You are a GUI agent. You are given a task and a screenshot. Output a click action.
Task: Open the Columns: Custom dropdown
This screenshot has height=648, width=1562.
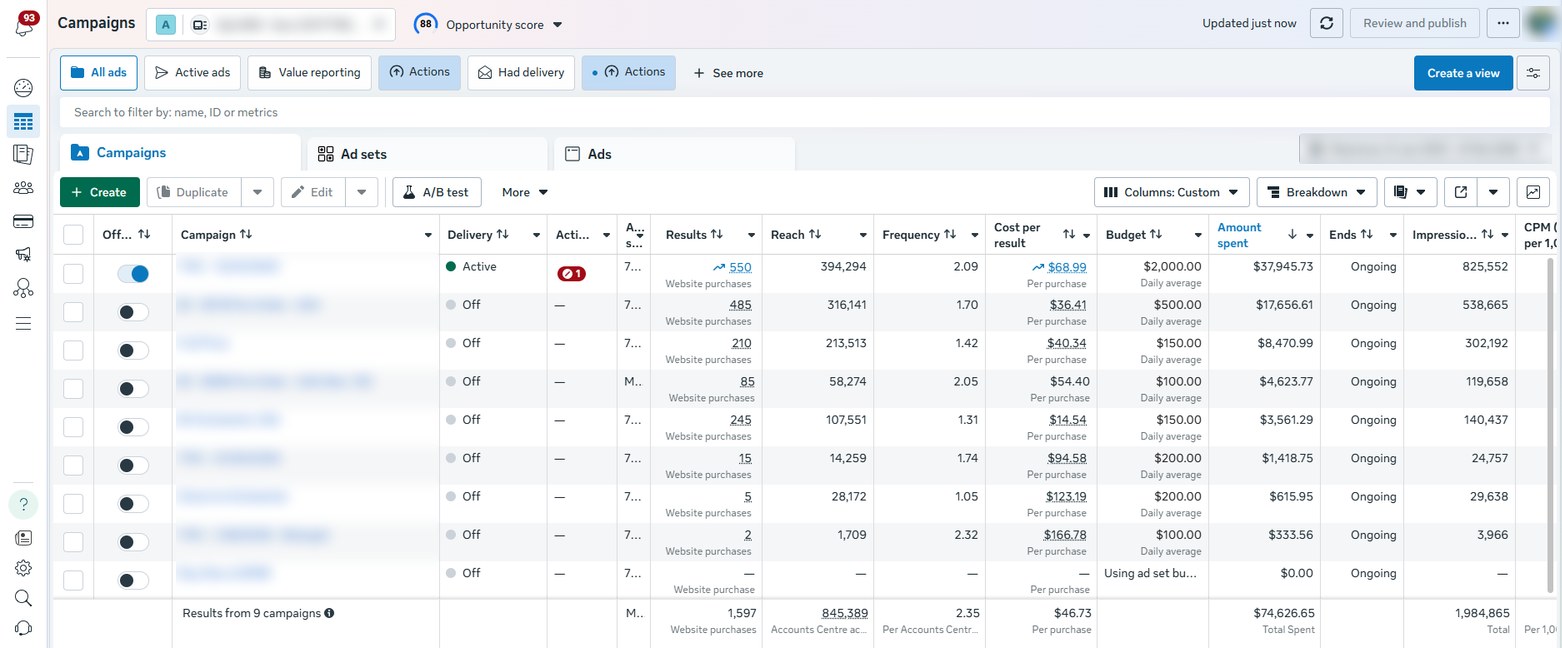pos(1172,192)
